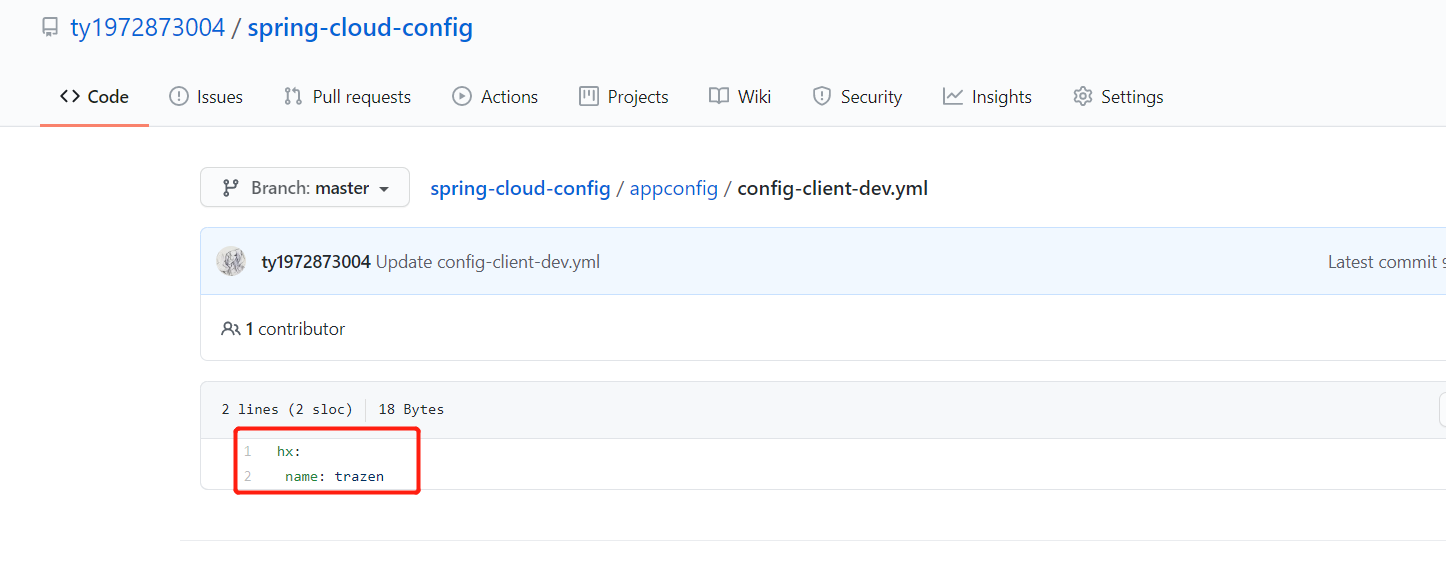
Task: Click the Security shield icon
Action: (822, 97)
